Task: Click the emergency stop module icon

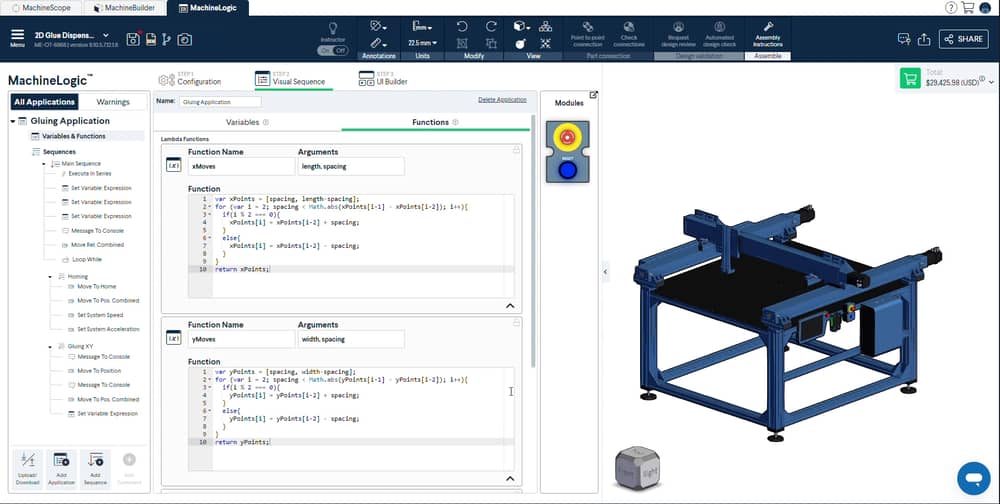Action: tap(568, 137)
